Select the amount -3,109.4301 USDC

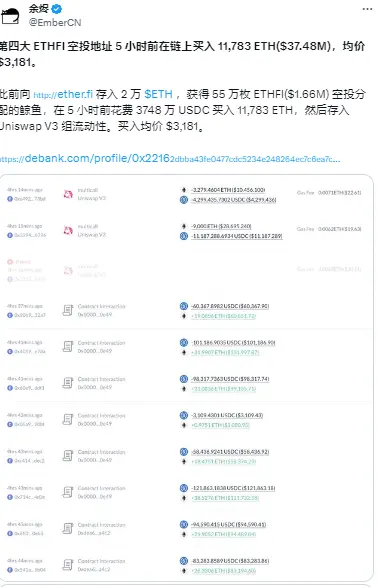click(x=227, y=415)
